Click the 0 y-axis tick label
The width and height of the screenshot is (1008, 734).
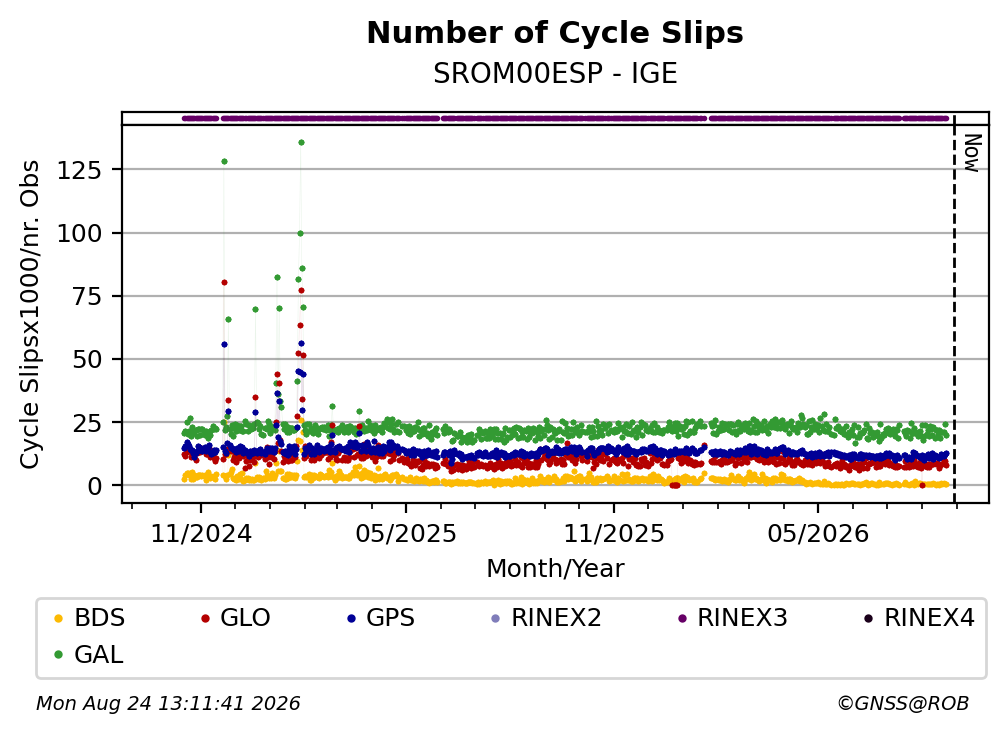(x=95, y=486)
